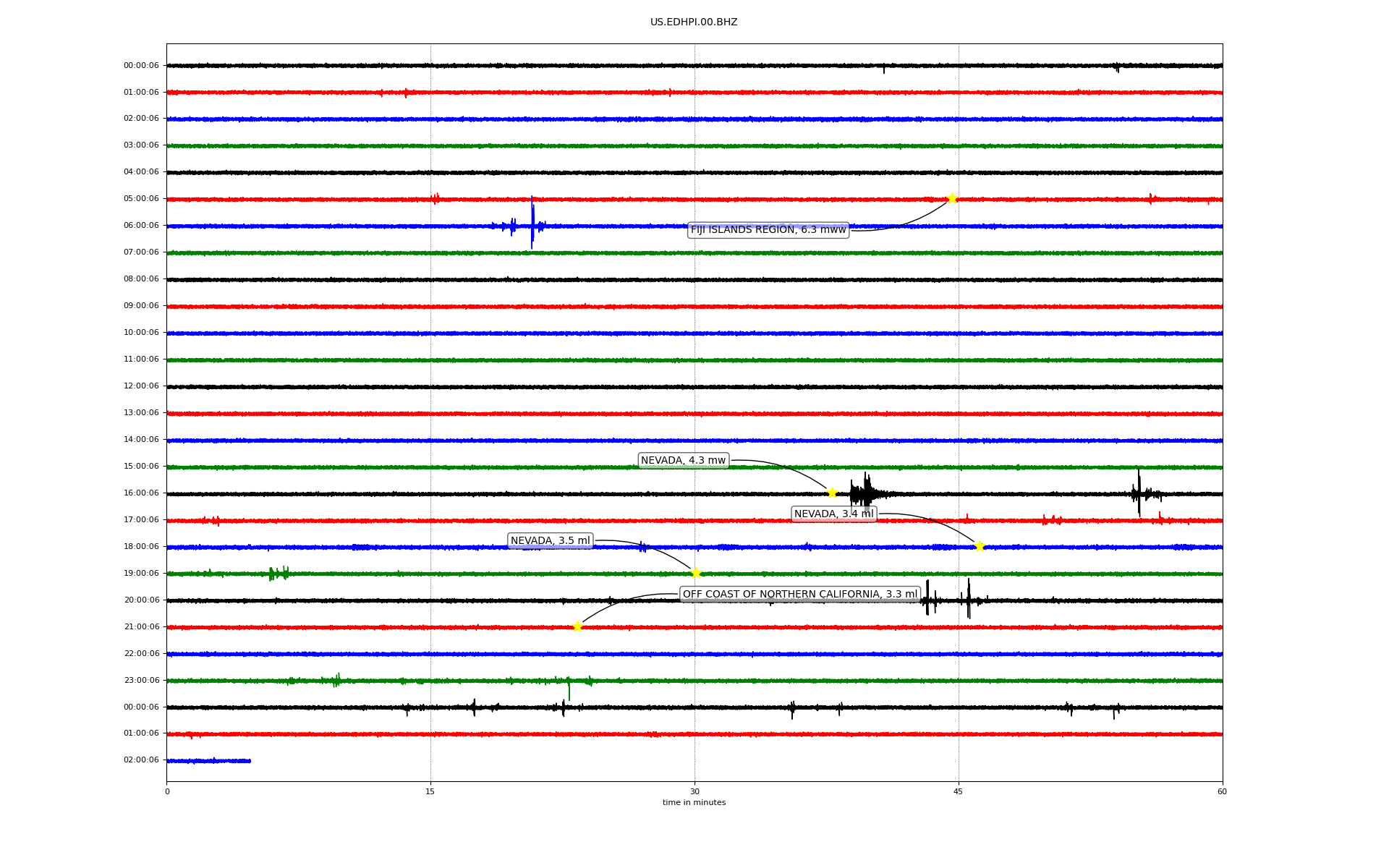
Task: Click the NEVADA, 4.3 mw annotation label
Action: pos(683,461)
